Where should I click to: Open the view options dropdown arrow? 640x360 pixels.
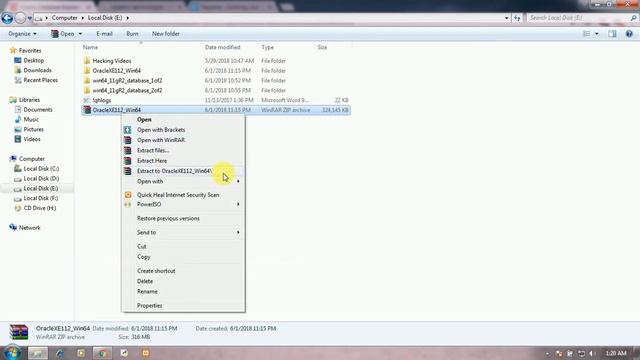coord(597,34)
